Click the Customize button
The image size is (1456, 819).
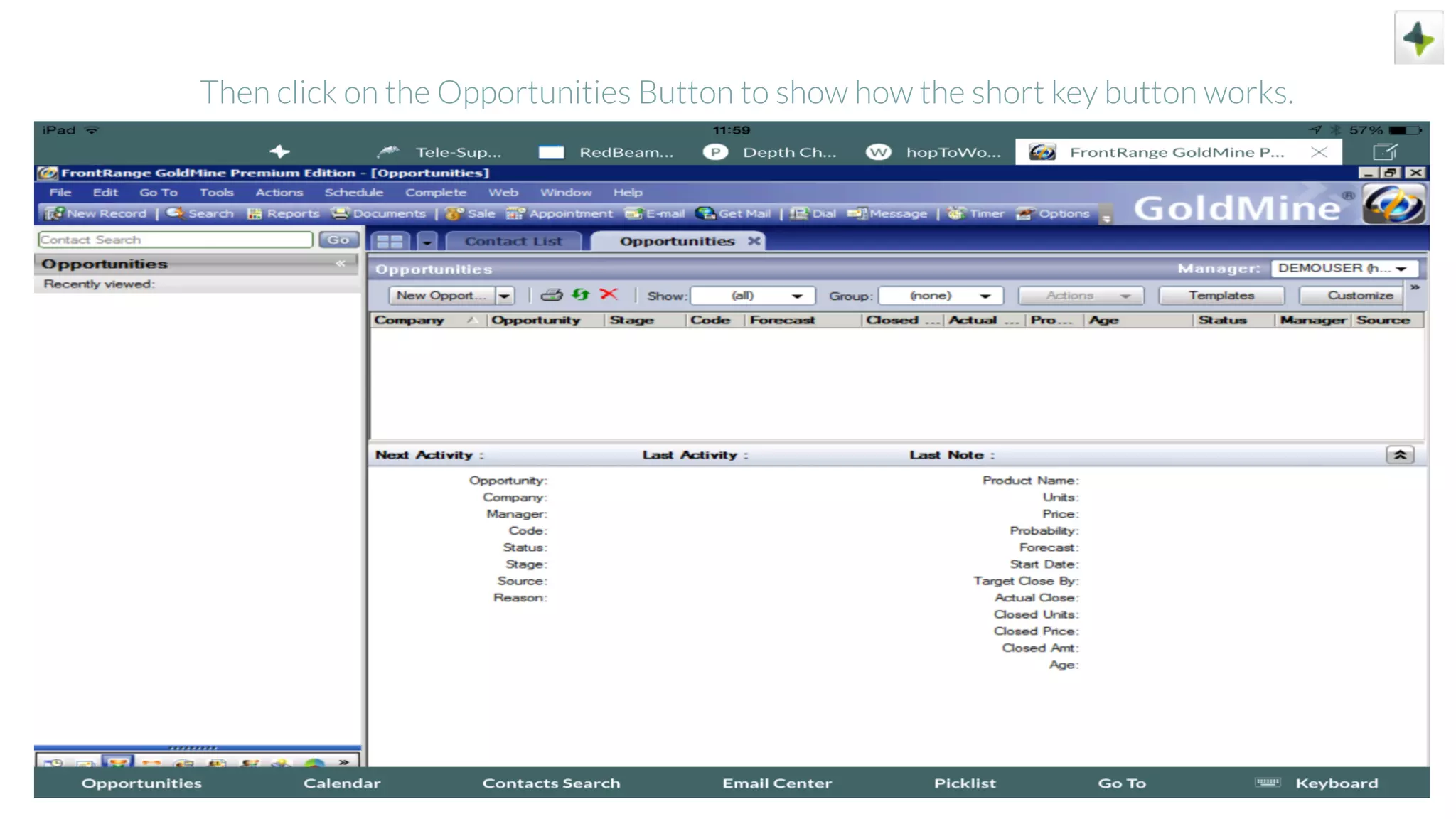[x=1351, y=296]
